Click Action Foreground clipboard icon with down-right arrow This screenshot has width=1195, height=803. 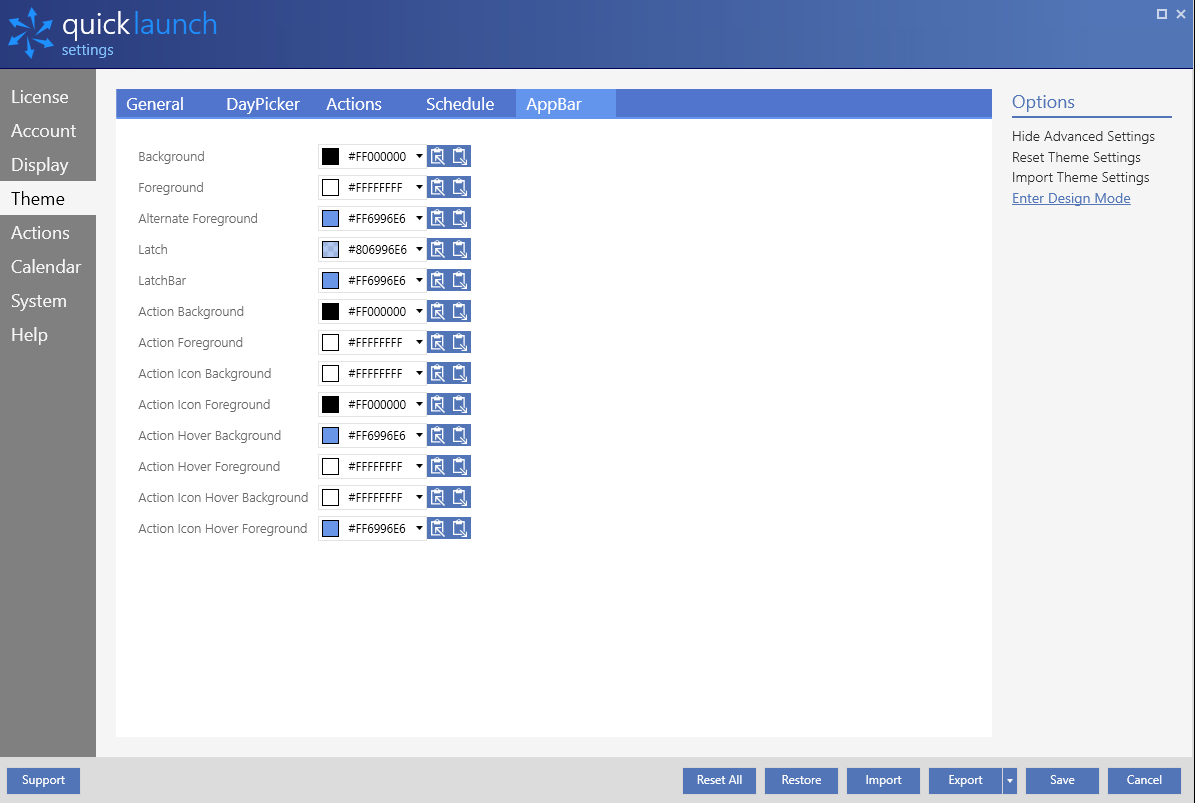(460, 342)
